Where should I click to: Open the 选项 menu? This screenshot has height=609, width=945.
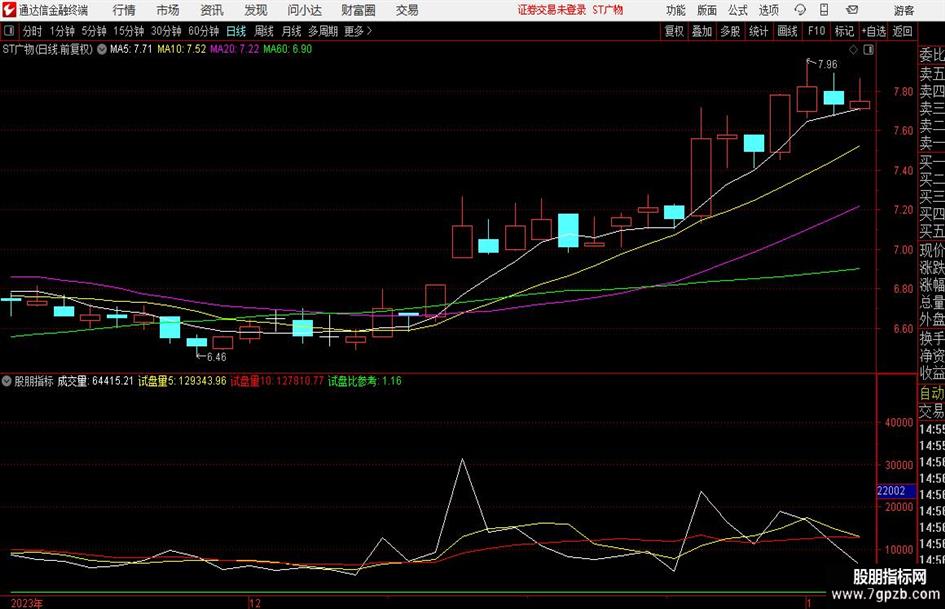tap(768, 10)
